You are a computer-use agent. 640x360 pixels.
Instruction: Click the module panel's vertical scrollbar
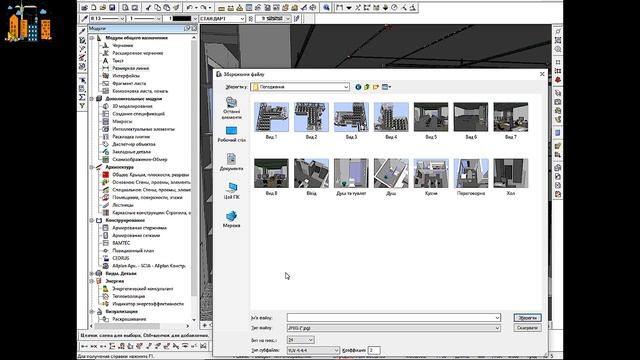point(194,167)
